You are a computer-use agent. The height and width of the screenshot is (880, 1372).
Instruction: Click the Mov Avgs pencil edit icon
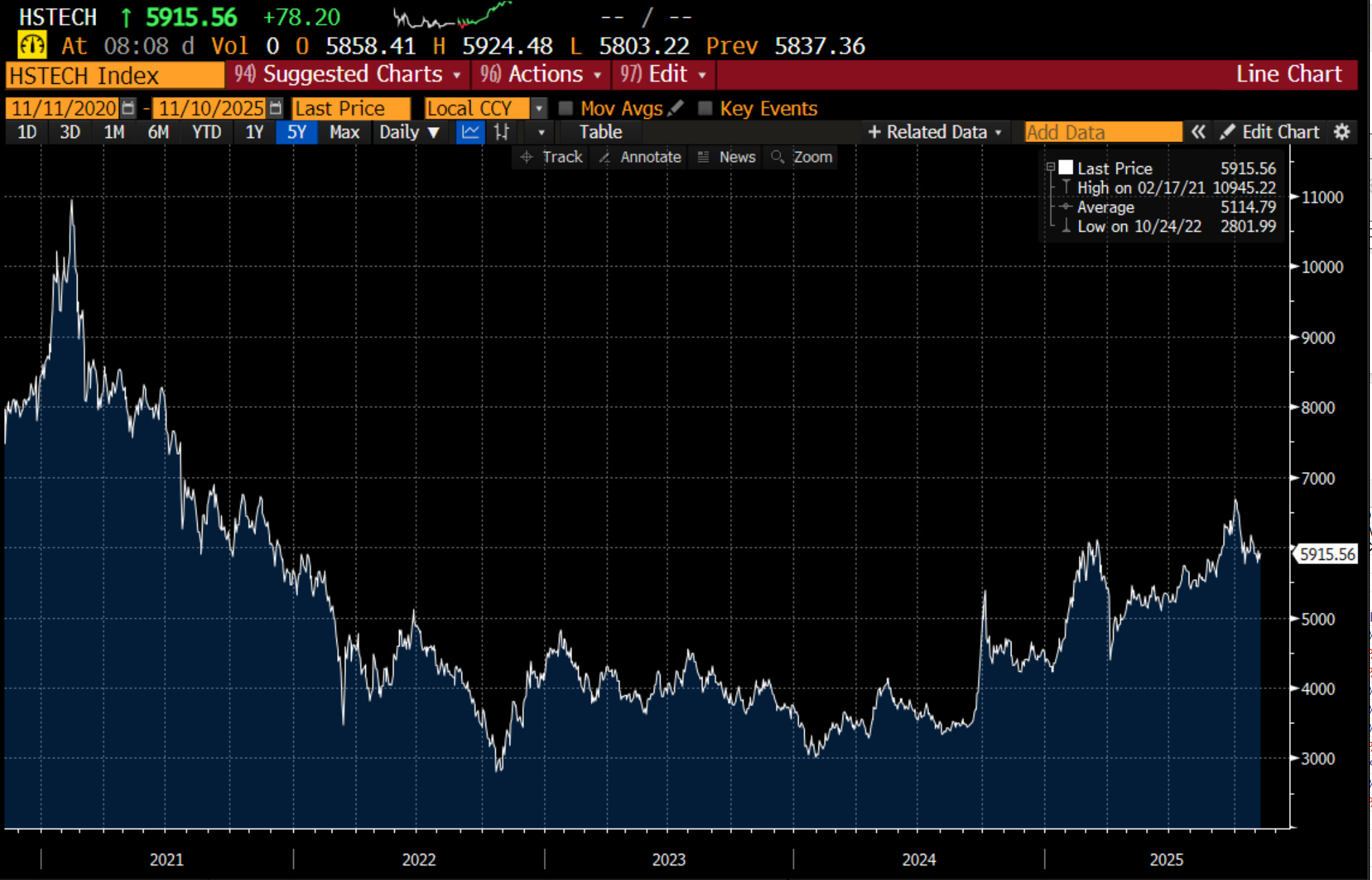point(676,108)
